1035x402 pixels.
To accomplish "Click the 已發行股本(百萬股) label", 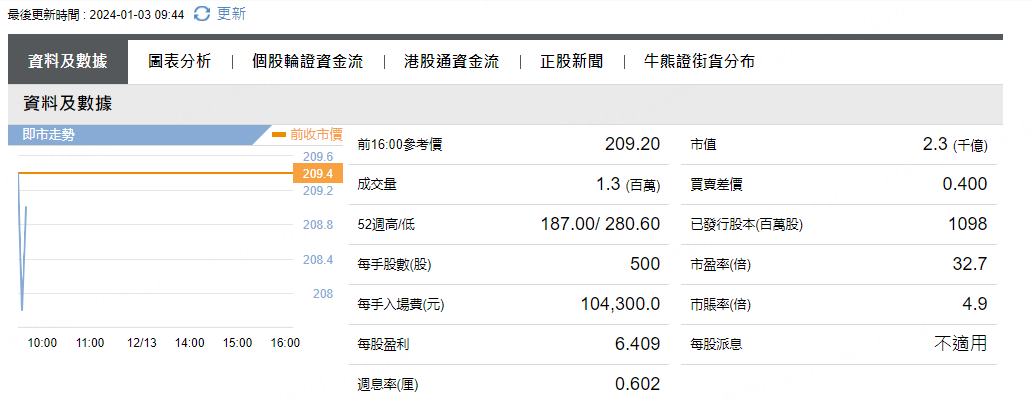I will (x=746, y=225).
